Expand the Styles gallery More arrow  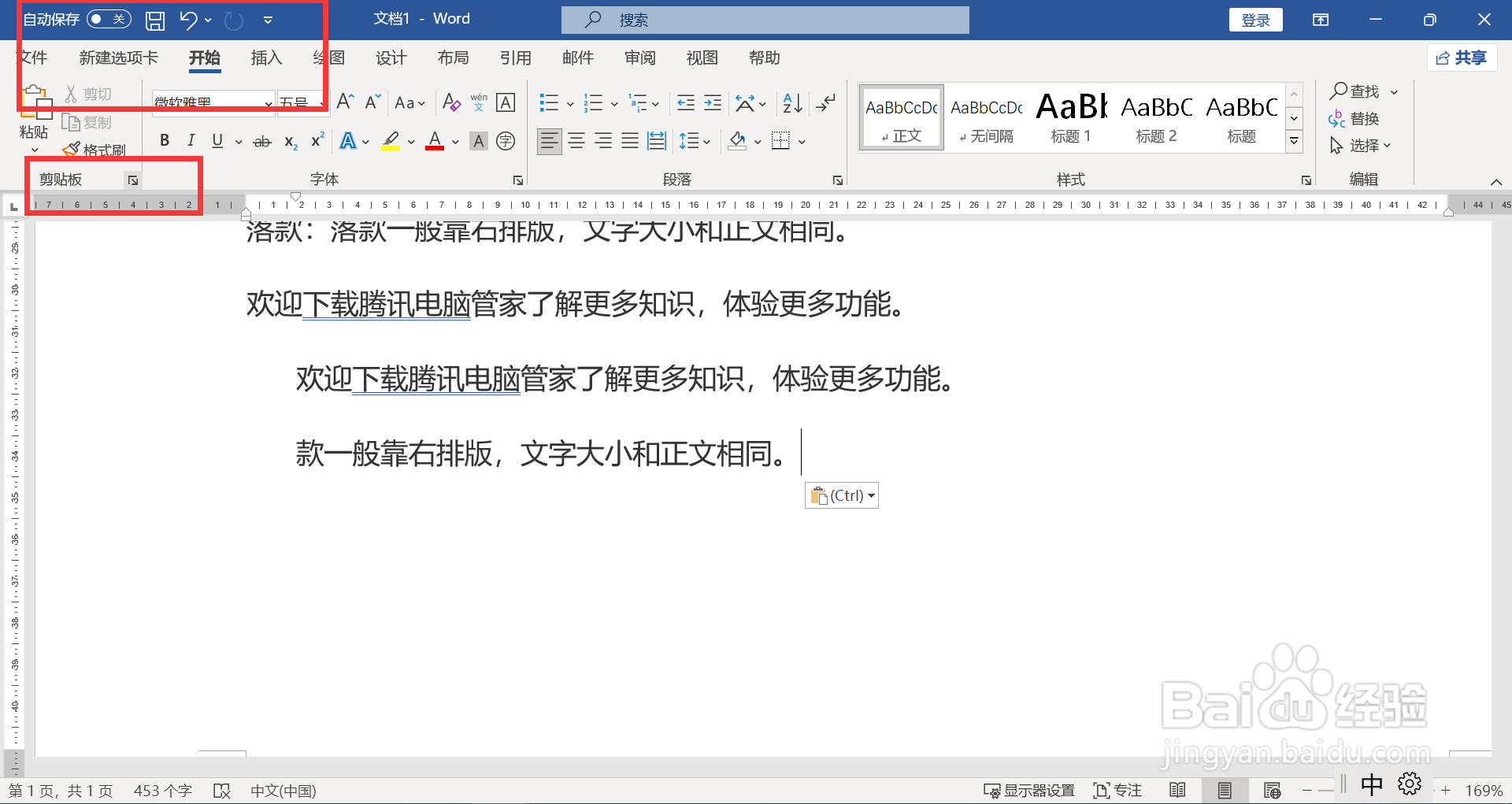point(1294,142)
